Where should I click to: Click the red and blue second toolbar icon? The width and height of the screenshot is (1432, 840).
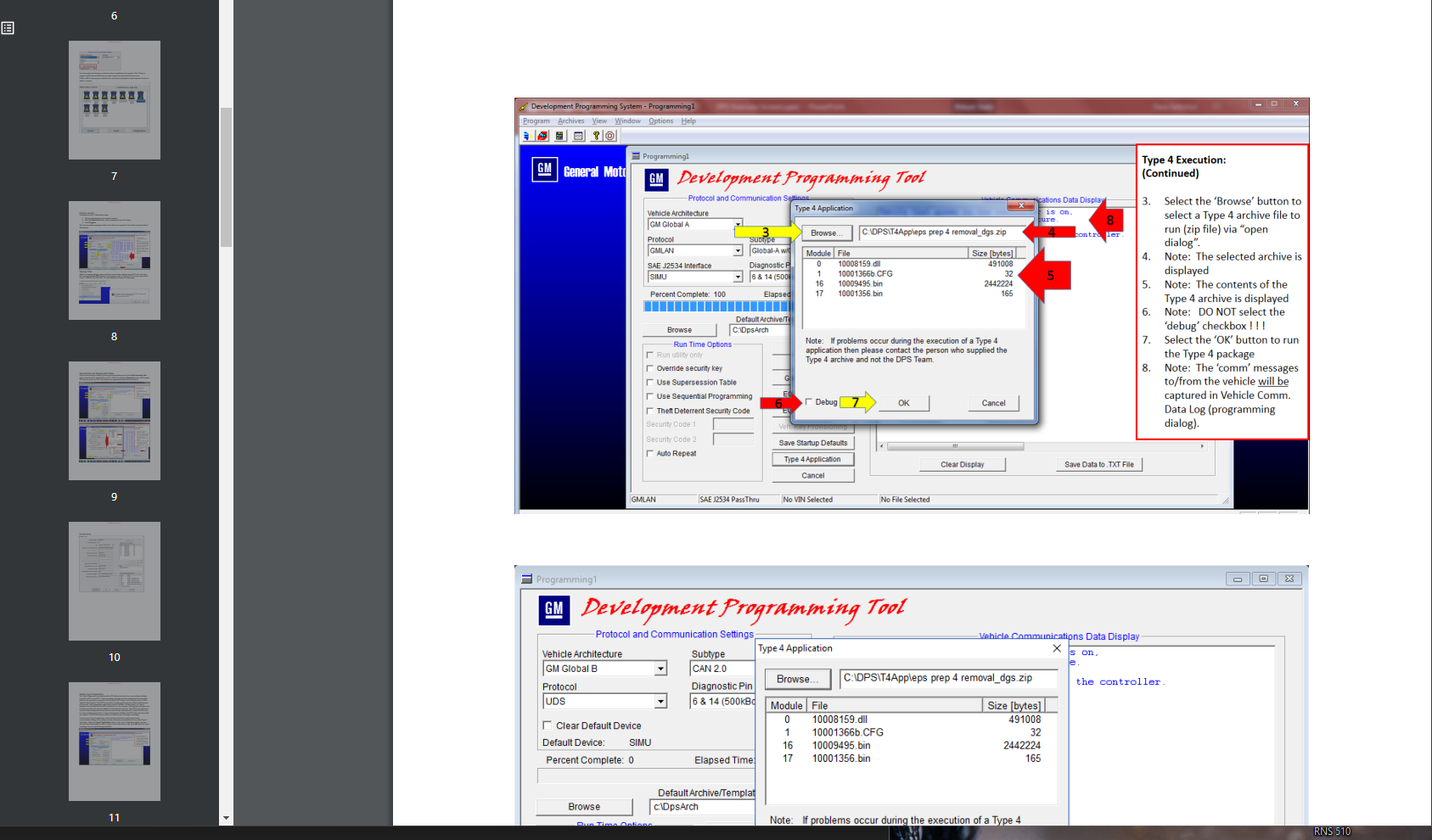(x=542, y=136)
